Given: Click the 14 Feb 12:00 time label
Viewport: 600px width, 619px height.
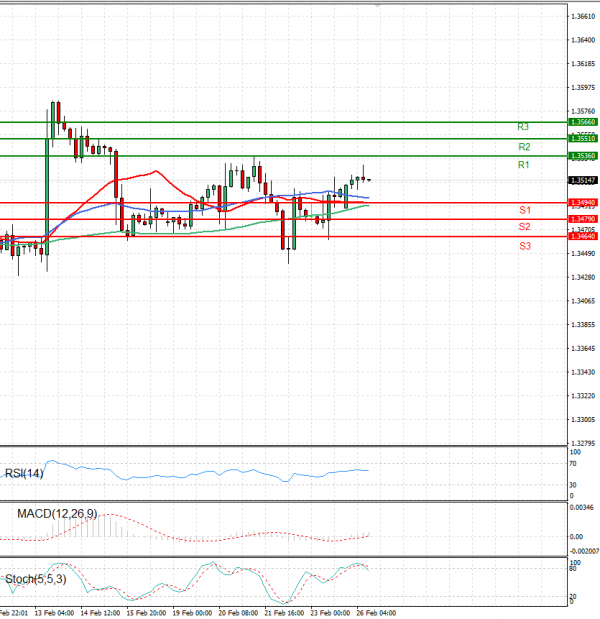Looking at the screenshot, I should click(100, 613).
